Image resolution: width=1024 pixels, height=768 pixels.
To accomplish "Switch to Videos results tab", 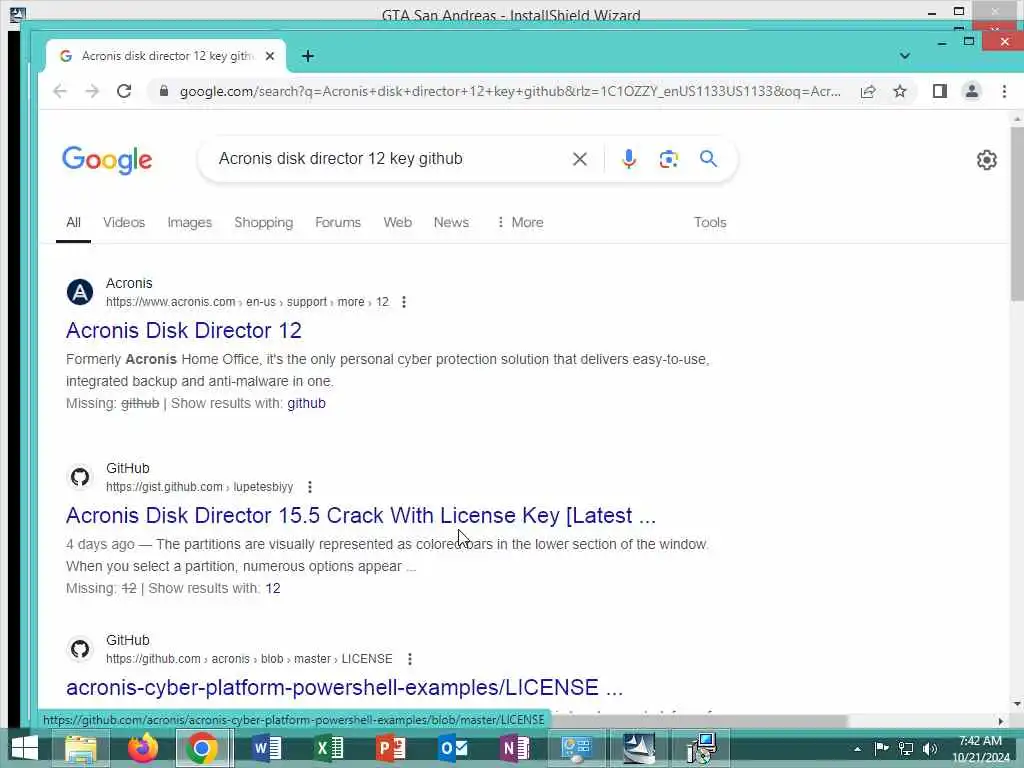I will (124, 222).
